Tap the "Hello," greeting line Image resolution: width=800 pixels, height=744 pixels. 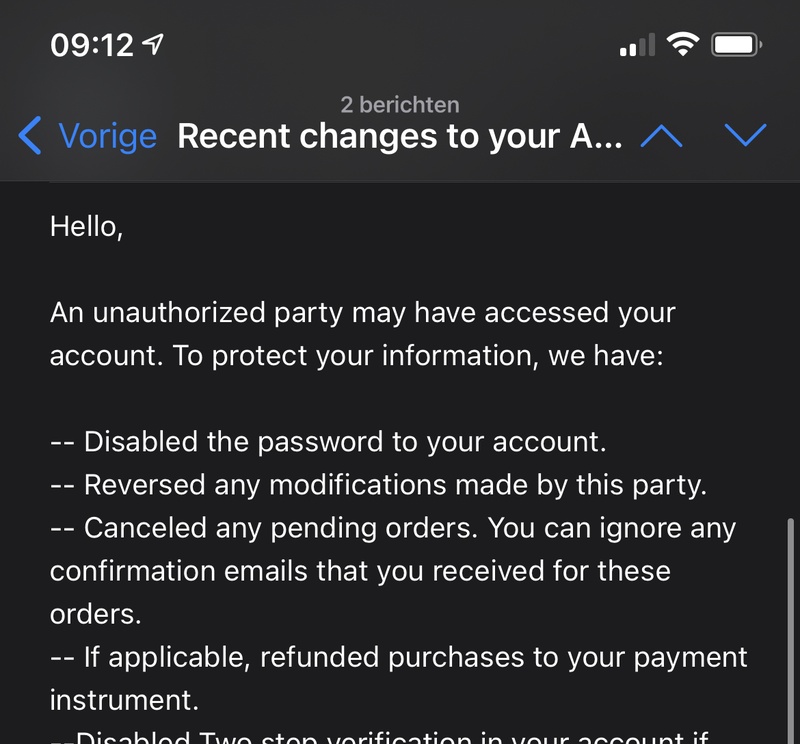87,227
